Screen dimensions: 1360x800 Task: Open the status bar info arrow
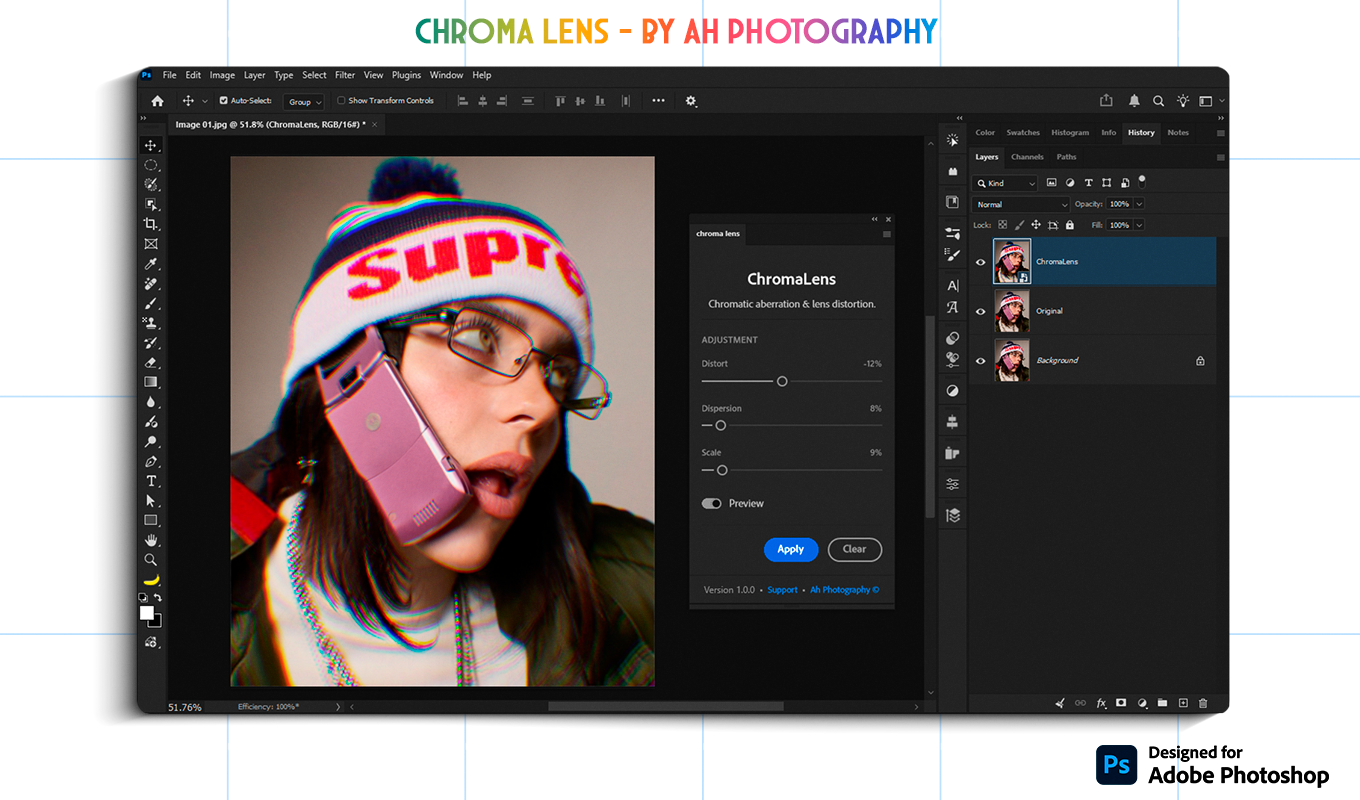tap(337, 707)
